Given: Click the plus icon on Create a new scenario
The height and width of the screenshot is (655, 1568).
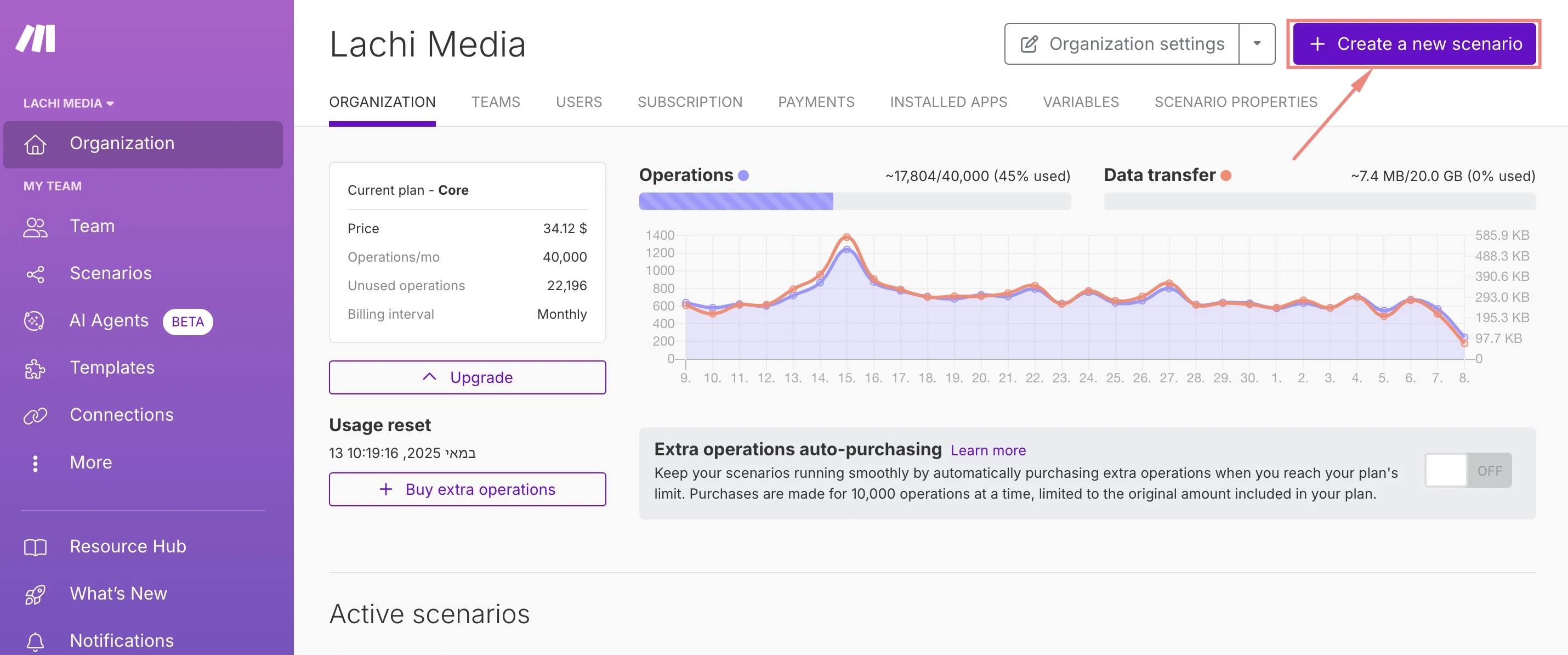Looking at the screenshot, I should point(1317,44).
